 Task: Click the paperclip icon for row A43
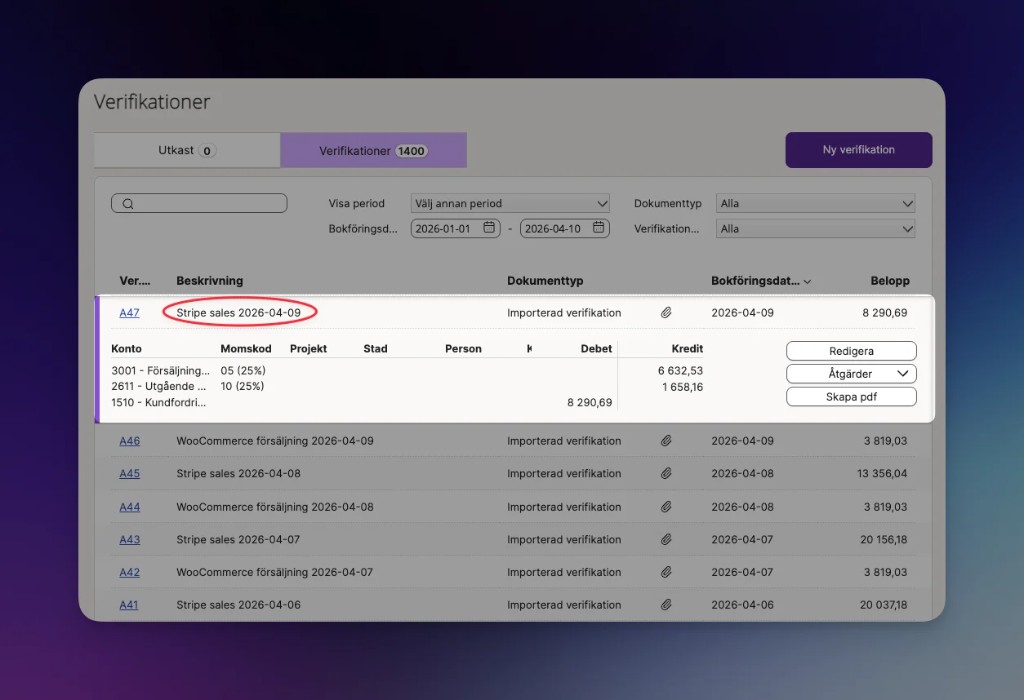[x=666, y=540]
